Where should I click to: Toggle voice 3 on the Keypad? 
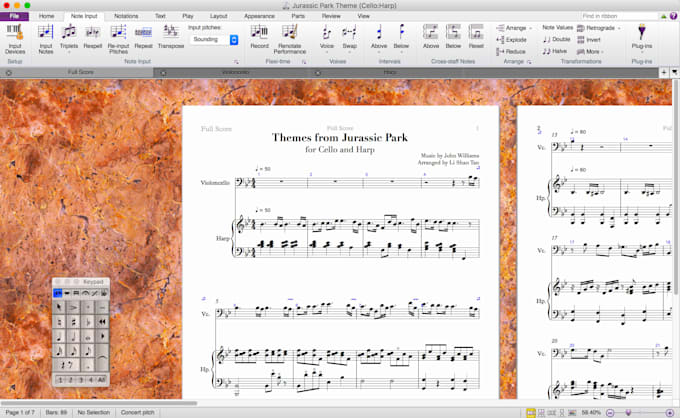[x=80, y=380]
